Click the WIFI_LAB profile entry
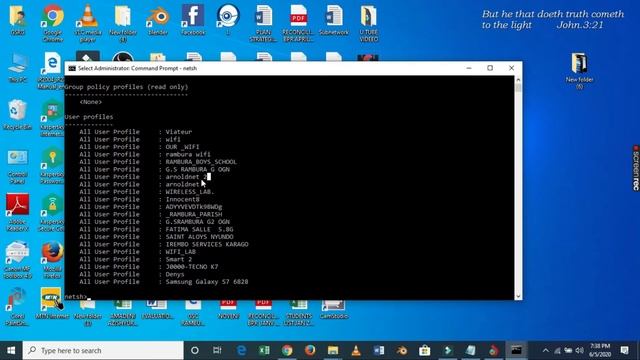 181,252
